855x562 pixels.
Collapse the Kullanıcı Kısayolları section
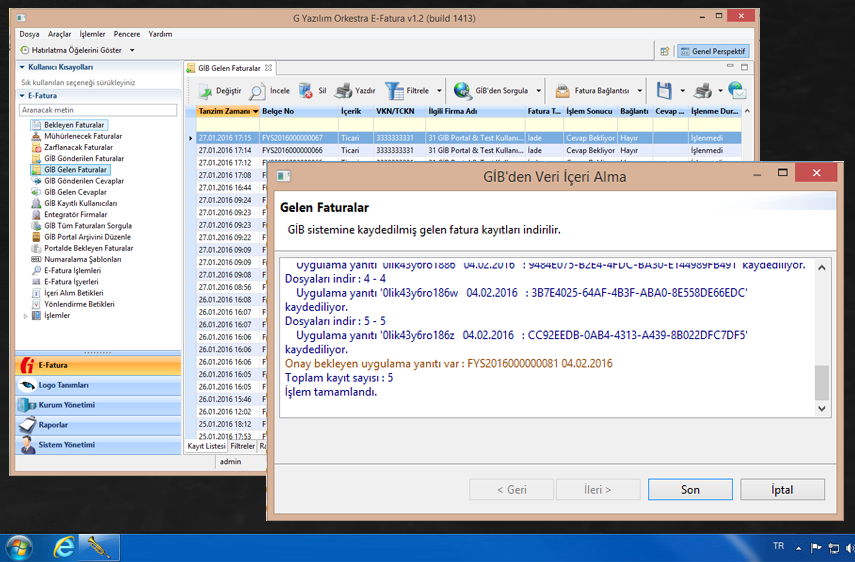pos(22,68)
